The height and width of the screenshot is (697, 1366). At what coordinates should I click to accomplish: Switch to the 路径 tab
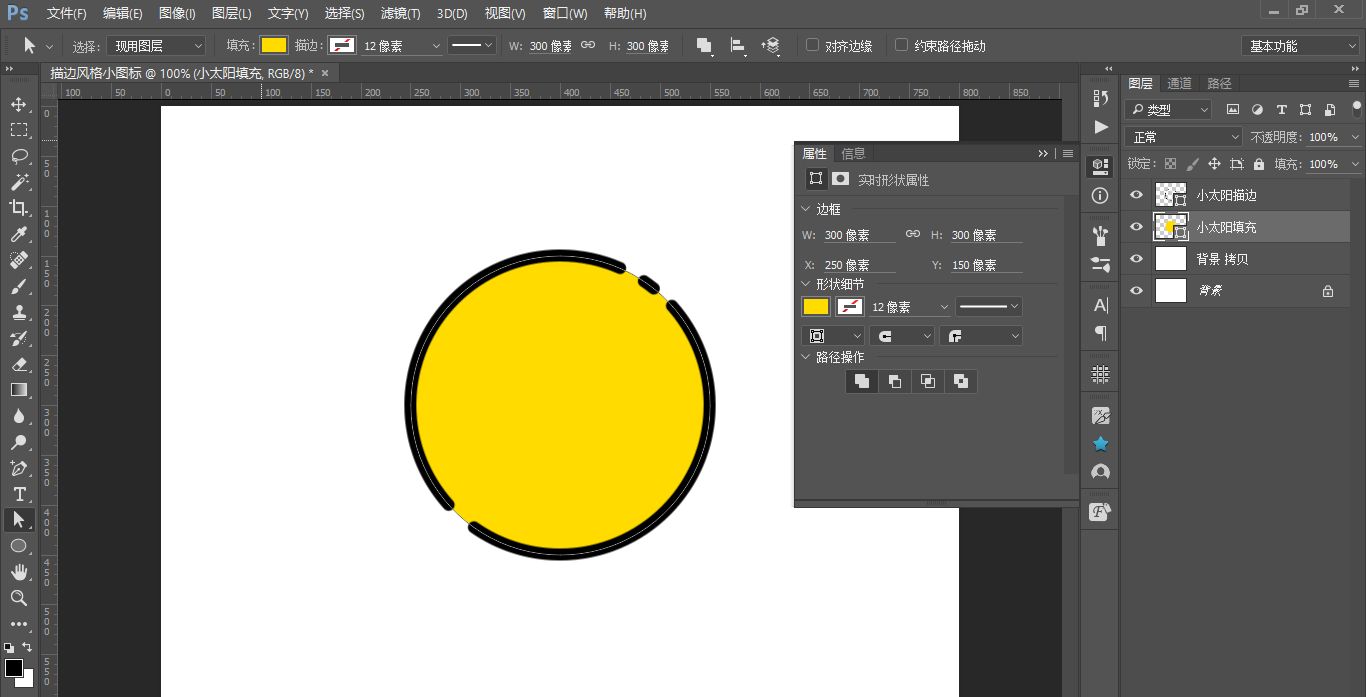point(1220,83)
